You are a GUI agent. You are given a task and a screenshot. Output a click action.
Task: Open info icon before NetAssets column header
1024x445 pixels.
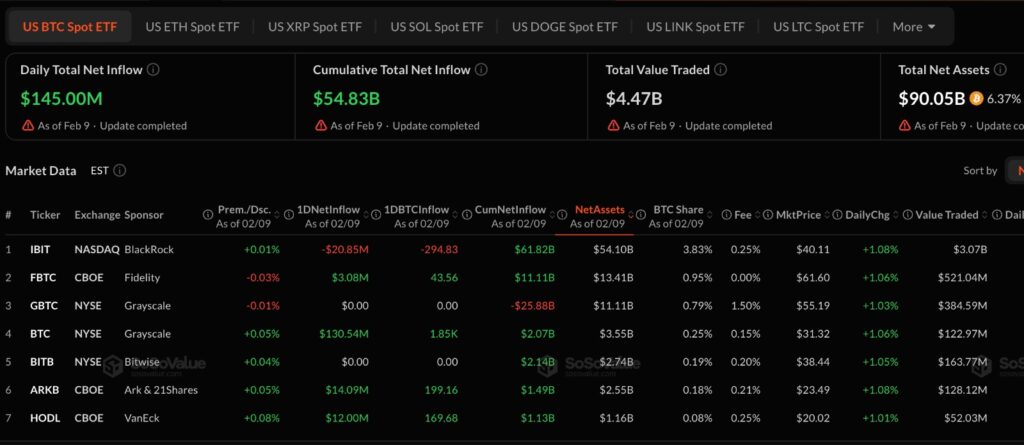tap(562, 215)
